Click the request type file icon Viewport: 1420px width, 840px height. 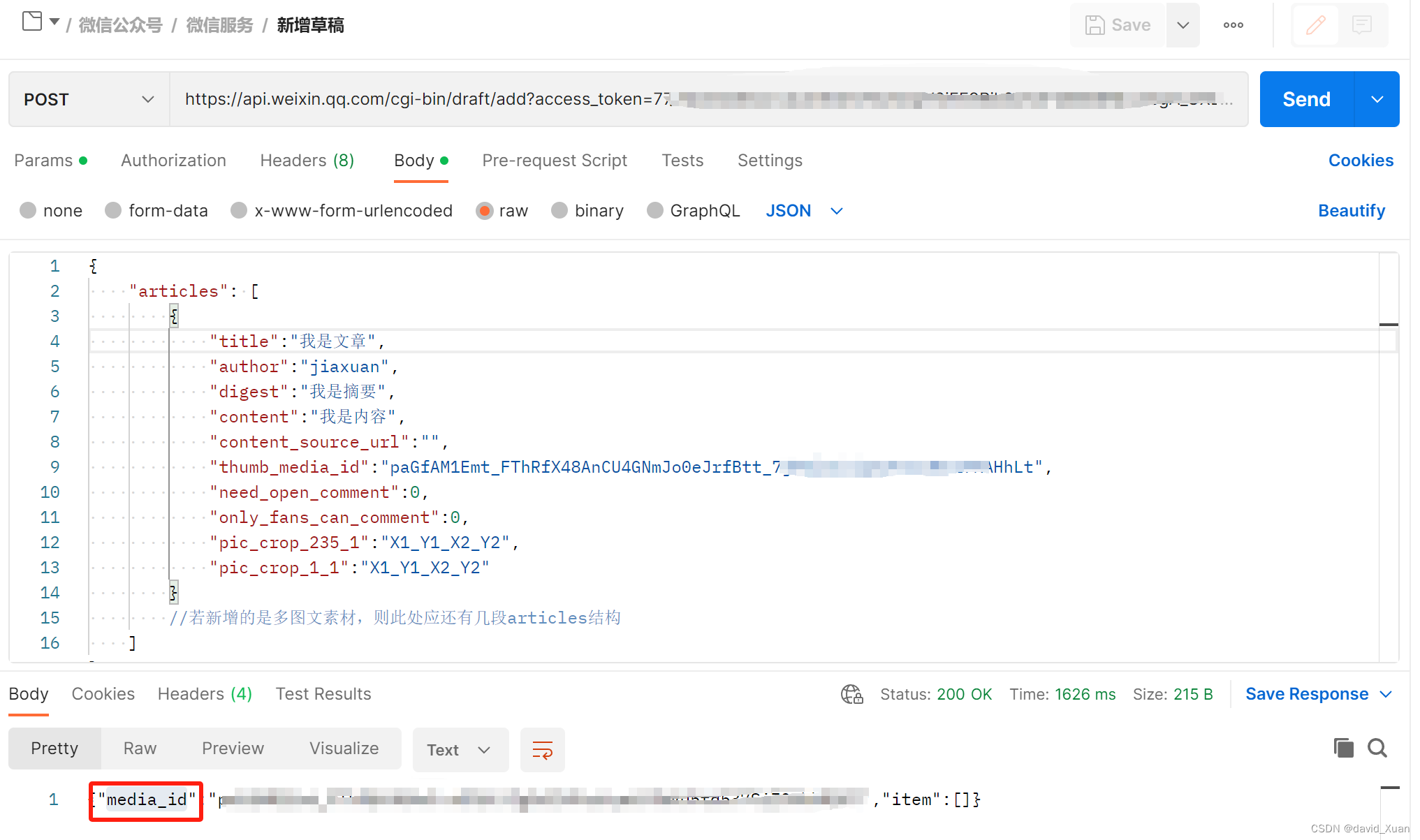pyautogui.click(x=32, y=22)
